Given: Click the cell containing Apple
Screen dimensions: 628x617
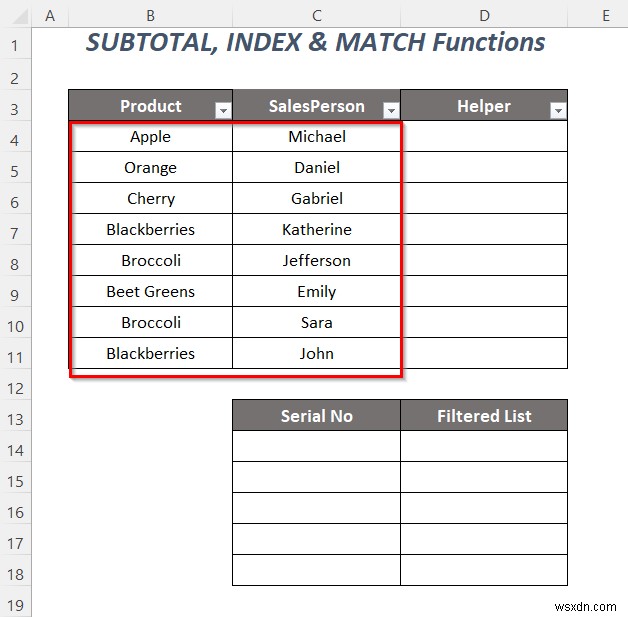Looking at the screenshot, I should tap(150, 137).
